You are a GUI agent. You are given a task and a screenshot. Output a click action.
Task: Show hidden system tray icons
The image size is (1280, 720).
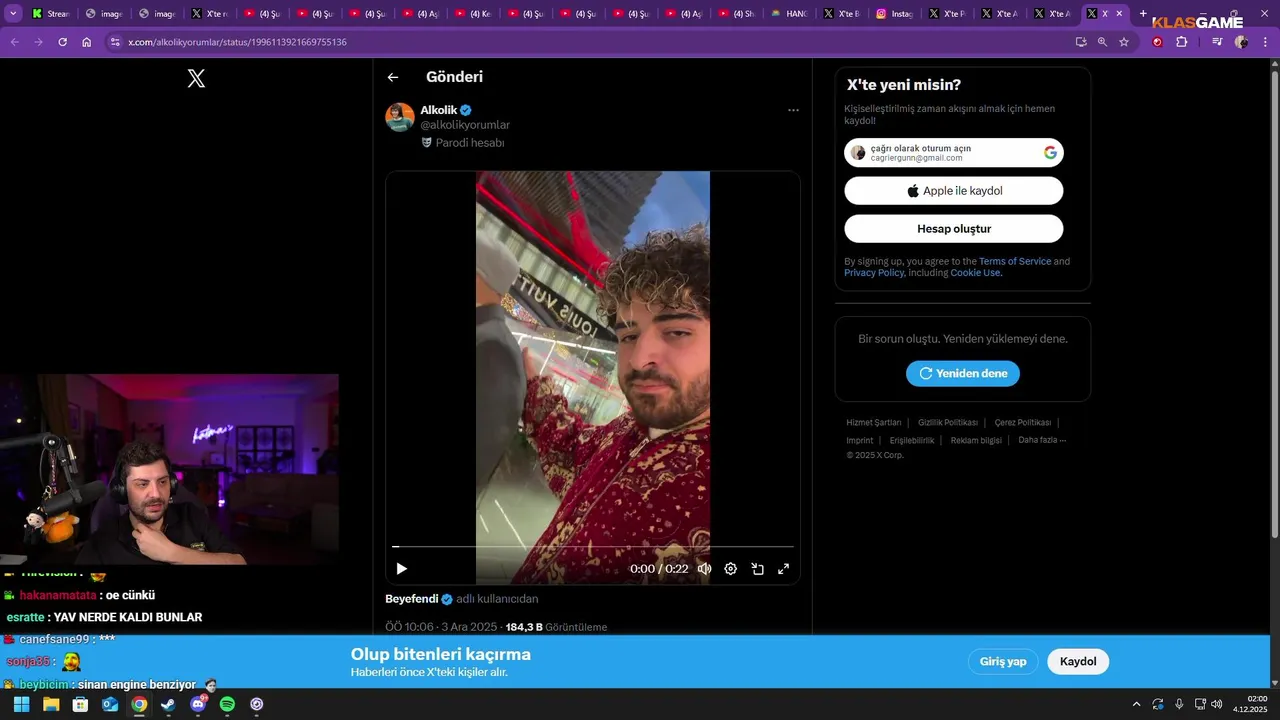coord(1136,704)
